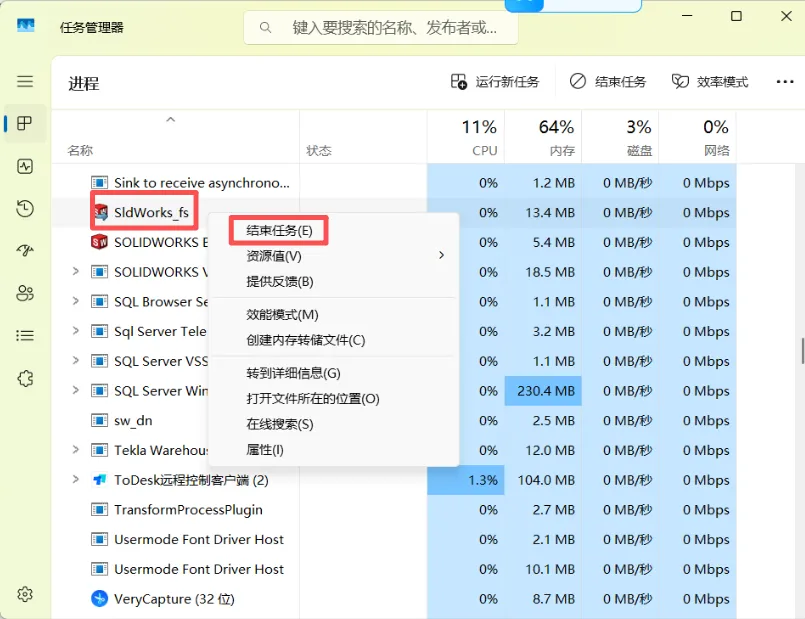Select Usermode Font Driver Host 2.1 MB row

point(394,539)
